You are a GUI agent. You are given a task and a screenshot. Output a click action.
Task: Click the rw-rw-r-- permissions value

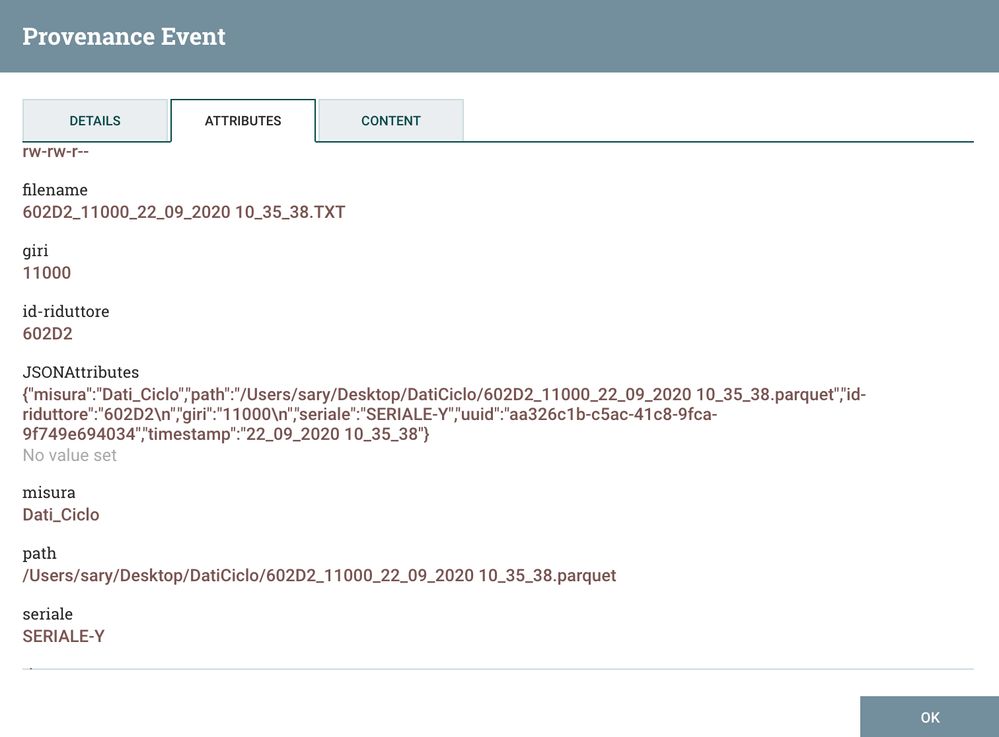coord(55,152)
